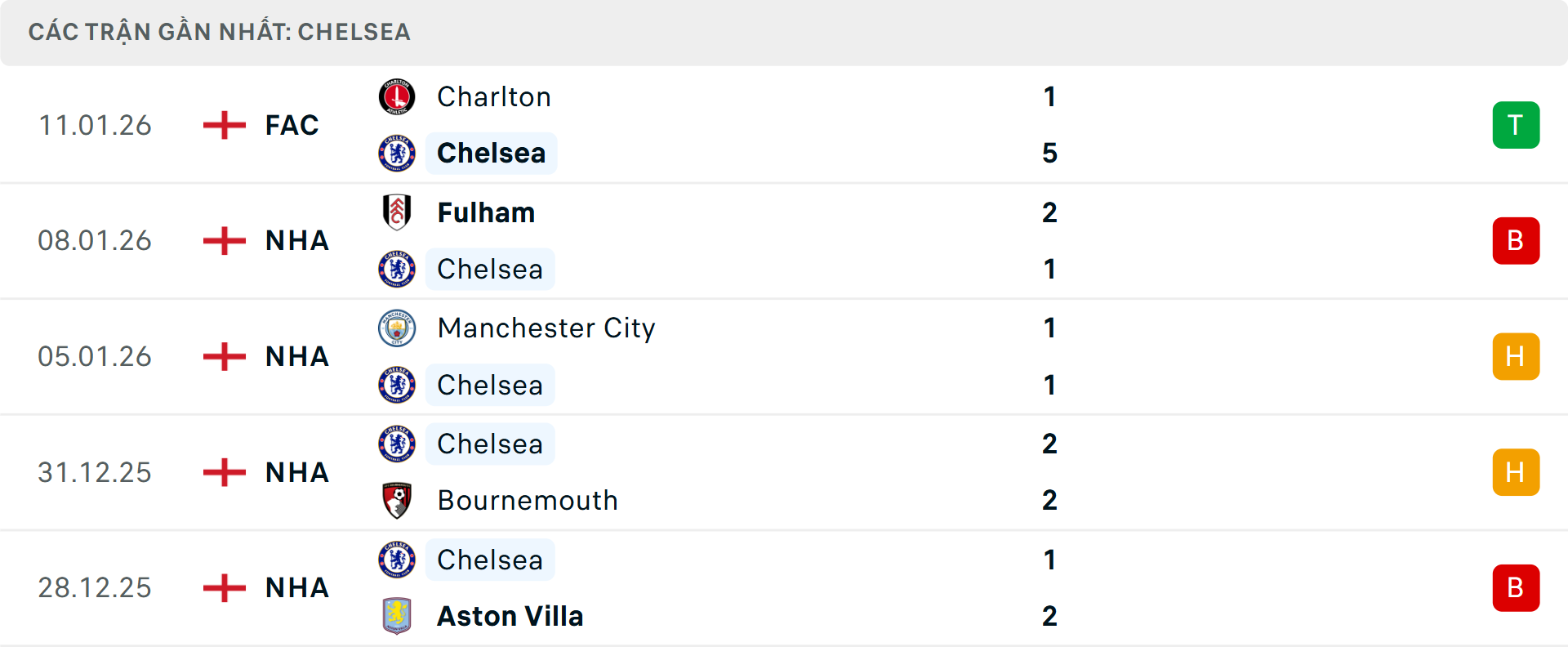Click the score 5 for Chelsea against Charlton
1568x647 pixels.
pos(1049,153)
